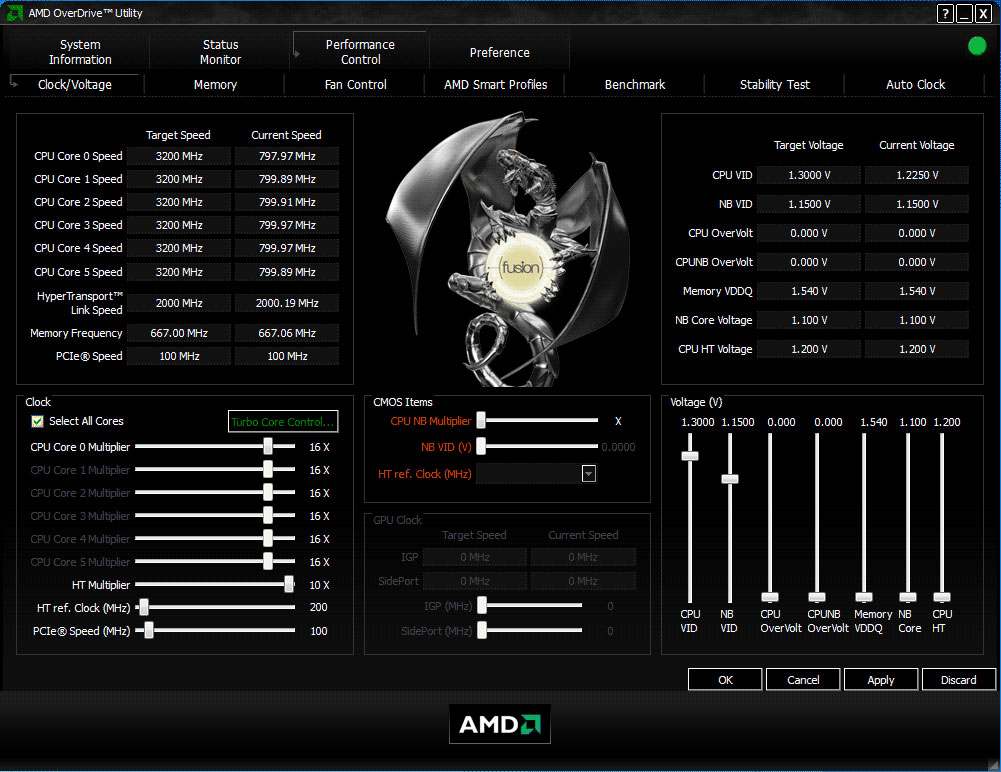The width and height of the screenshot is (1001, 772).
Task: Open the Status Monitor tab
Action: [220, 52]
